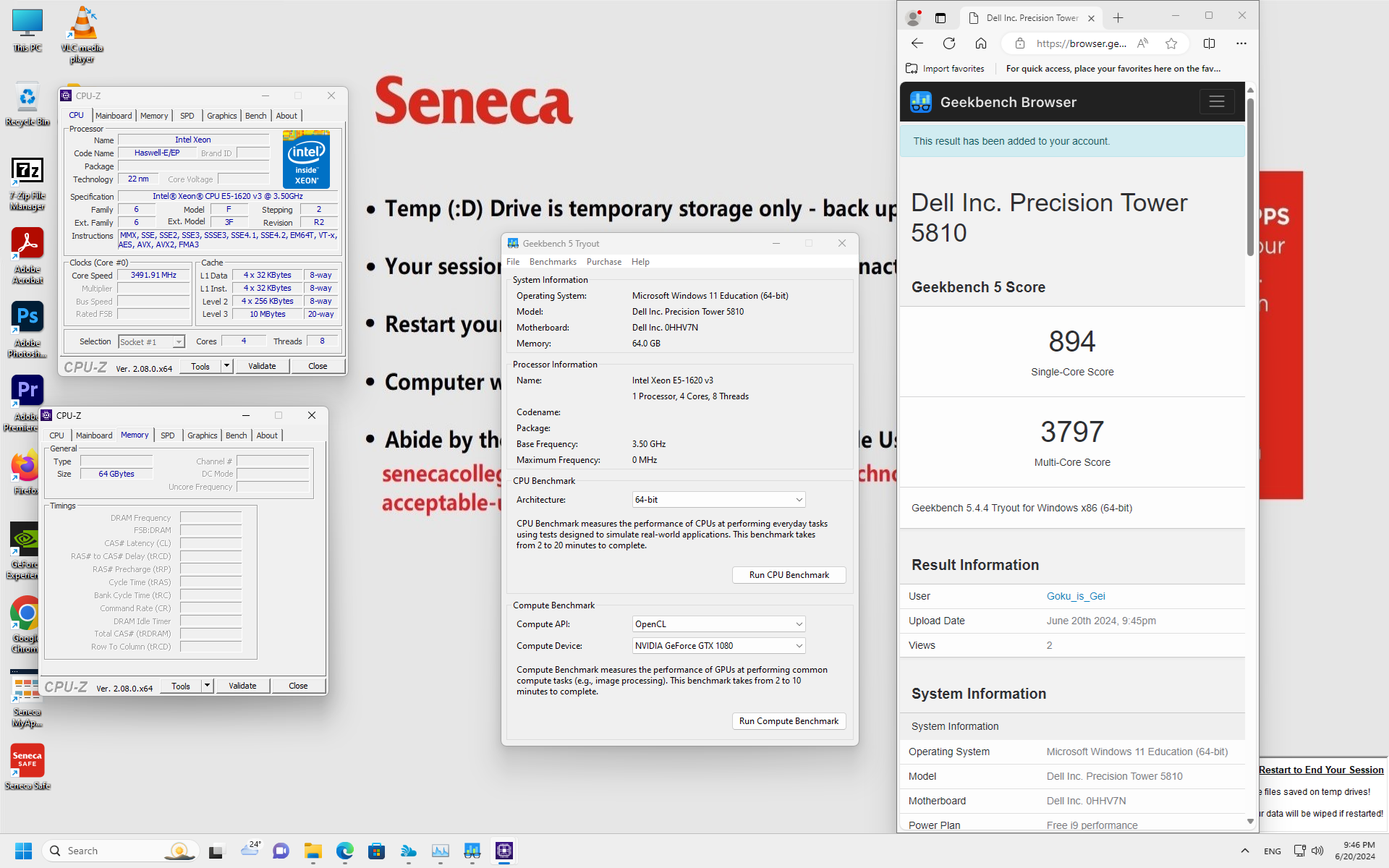Click the Windows Start button
The width and height of the screenshot is (1389, 868).
23,851
